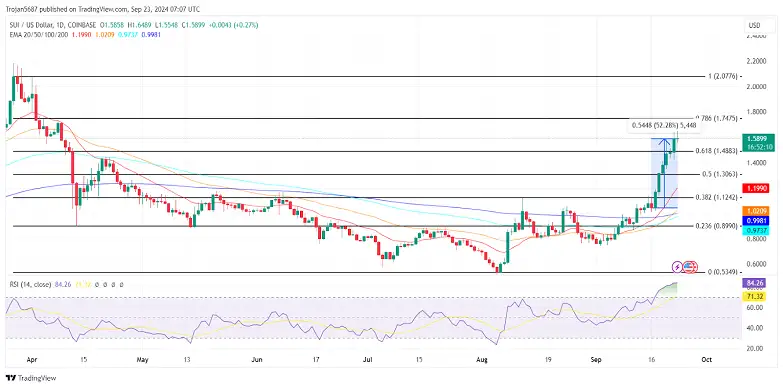Open the purple lightning event icon
This screenshot has height=388, width=783.
tap(677, 267)
